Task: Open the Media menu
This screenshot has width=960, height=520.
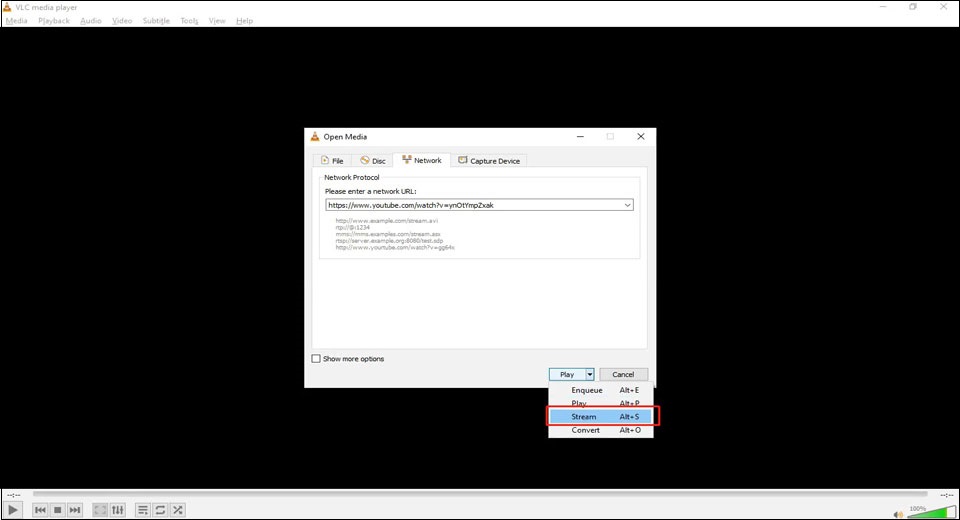Action: pyautogui.click(x=17, y=20)
